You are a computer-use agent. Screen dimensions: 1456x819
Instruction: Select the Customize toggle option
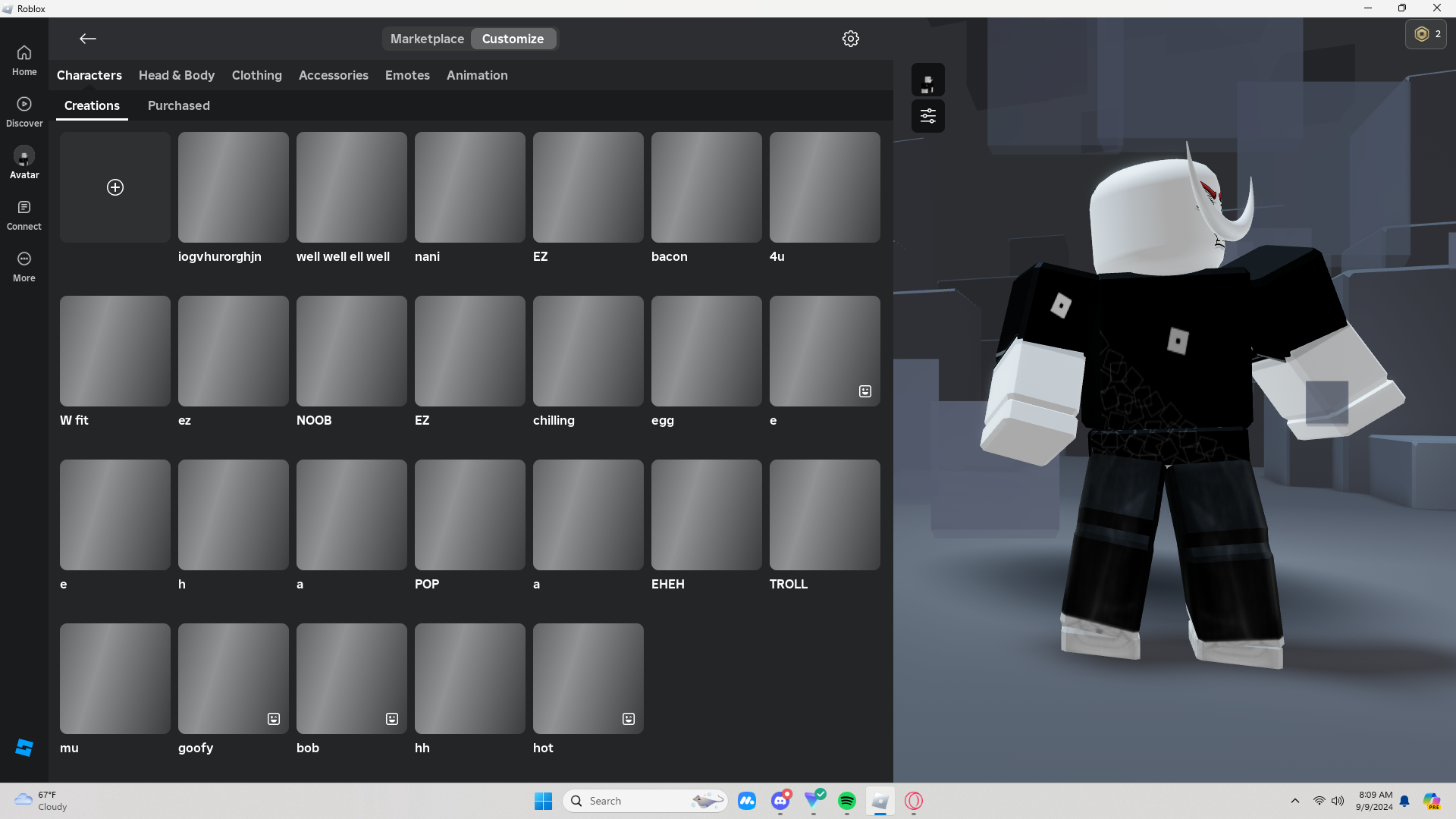pyautogui.click(x=513, y=39)
